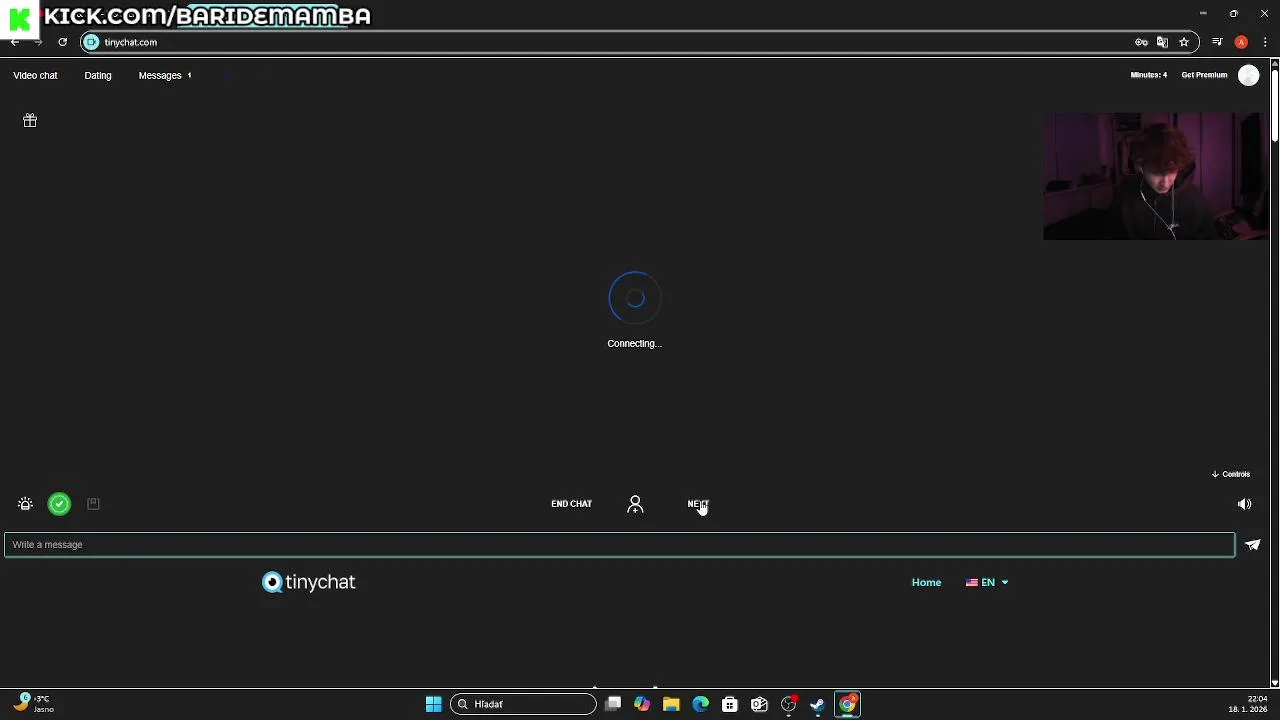
Task: Open Steam from taskbar
Action: tap(817, 704)
